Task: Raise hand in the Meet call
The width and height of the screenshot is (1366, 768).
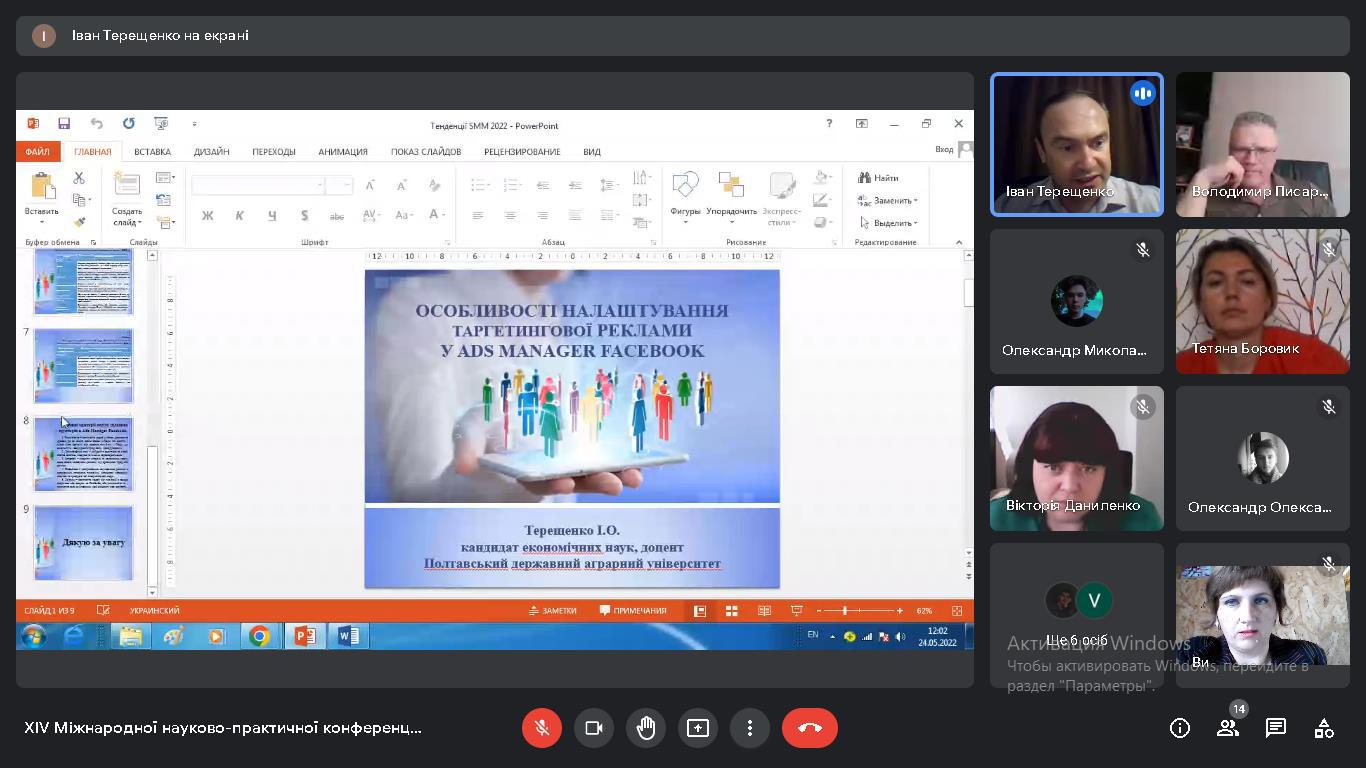Action: (x=646, y=728)
